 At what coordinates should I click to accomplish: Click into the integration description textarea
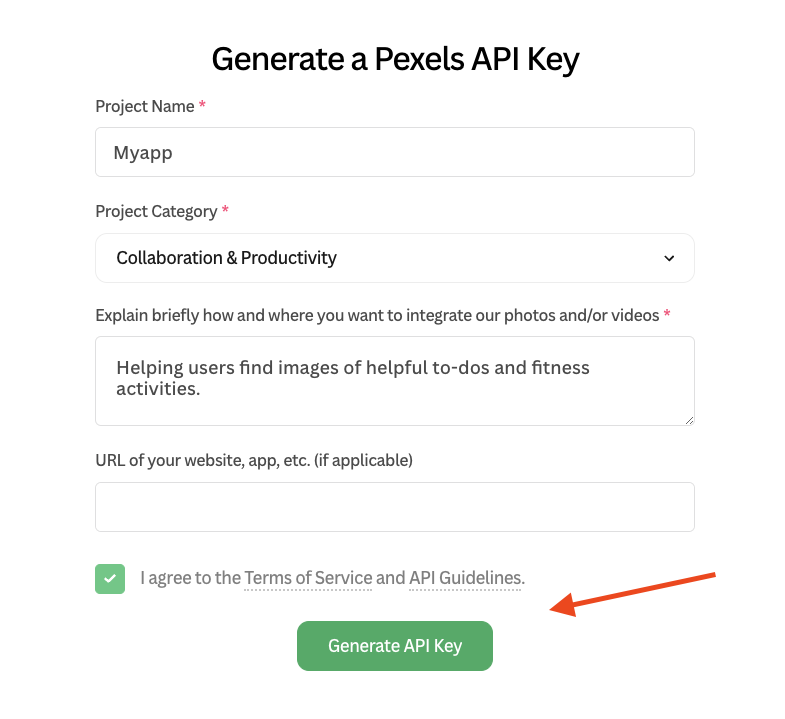395,381
